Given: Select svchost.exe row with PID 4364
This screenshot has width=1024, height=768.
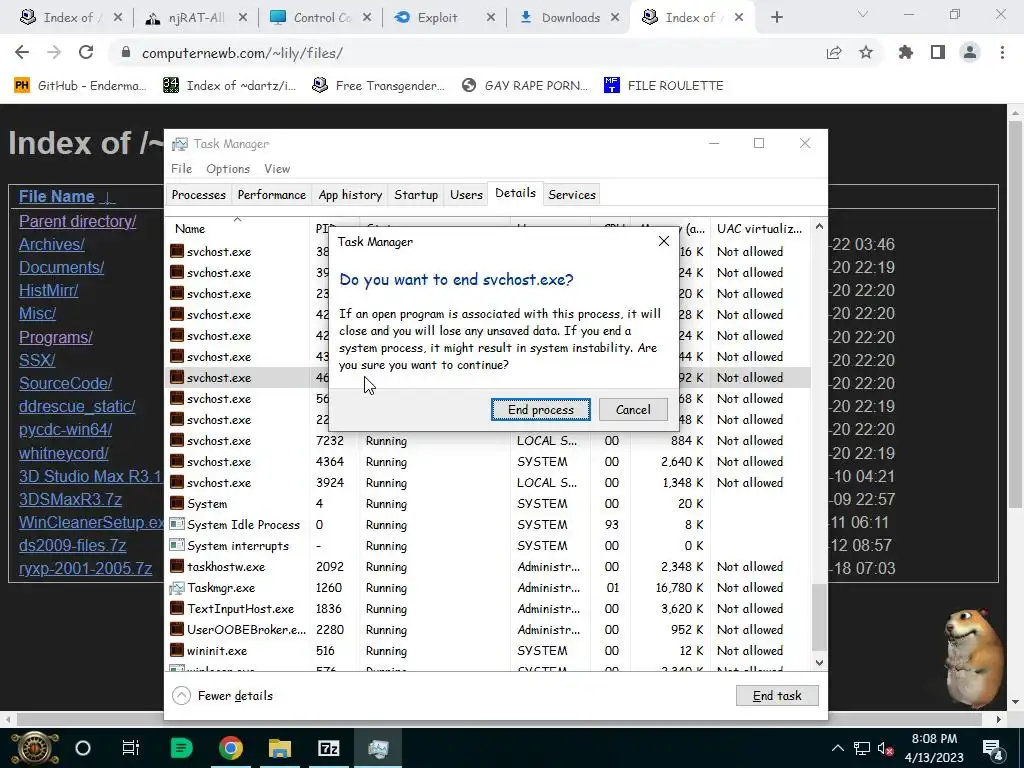Looking at the screenshot, I should [488, 462].
